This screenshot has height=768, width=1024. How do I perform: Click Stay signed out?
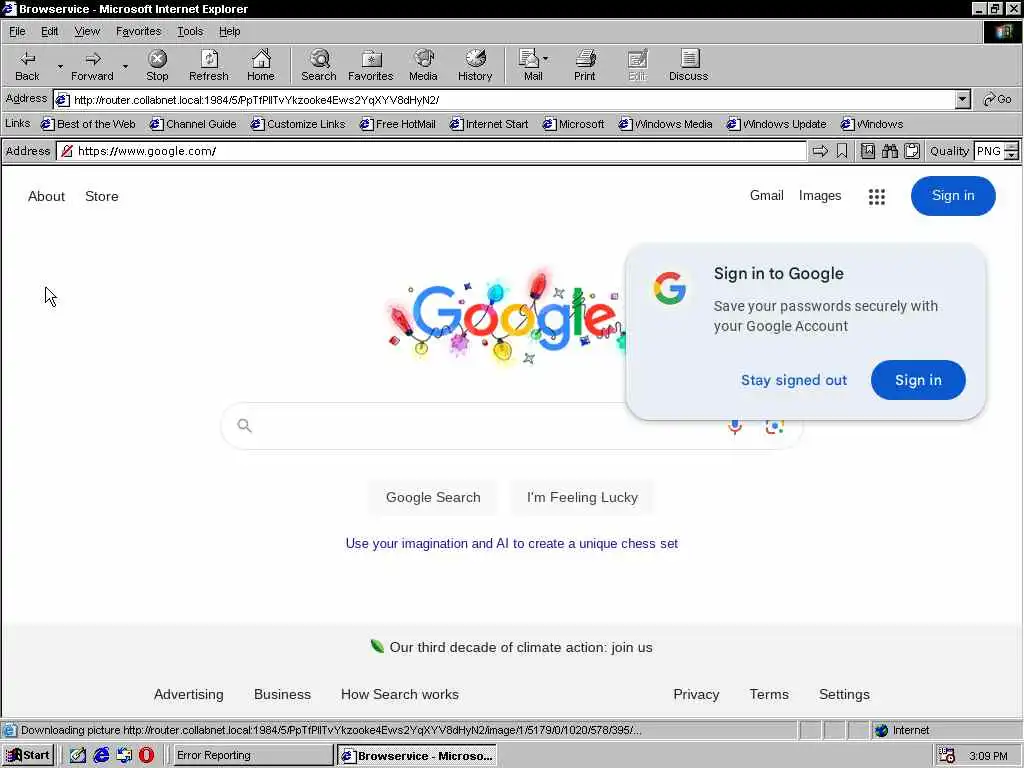tap(793, 380)
